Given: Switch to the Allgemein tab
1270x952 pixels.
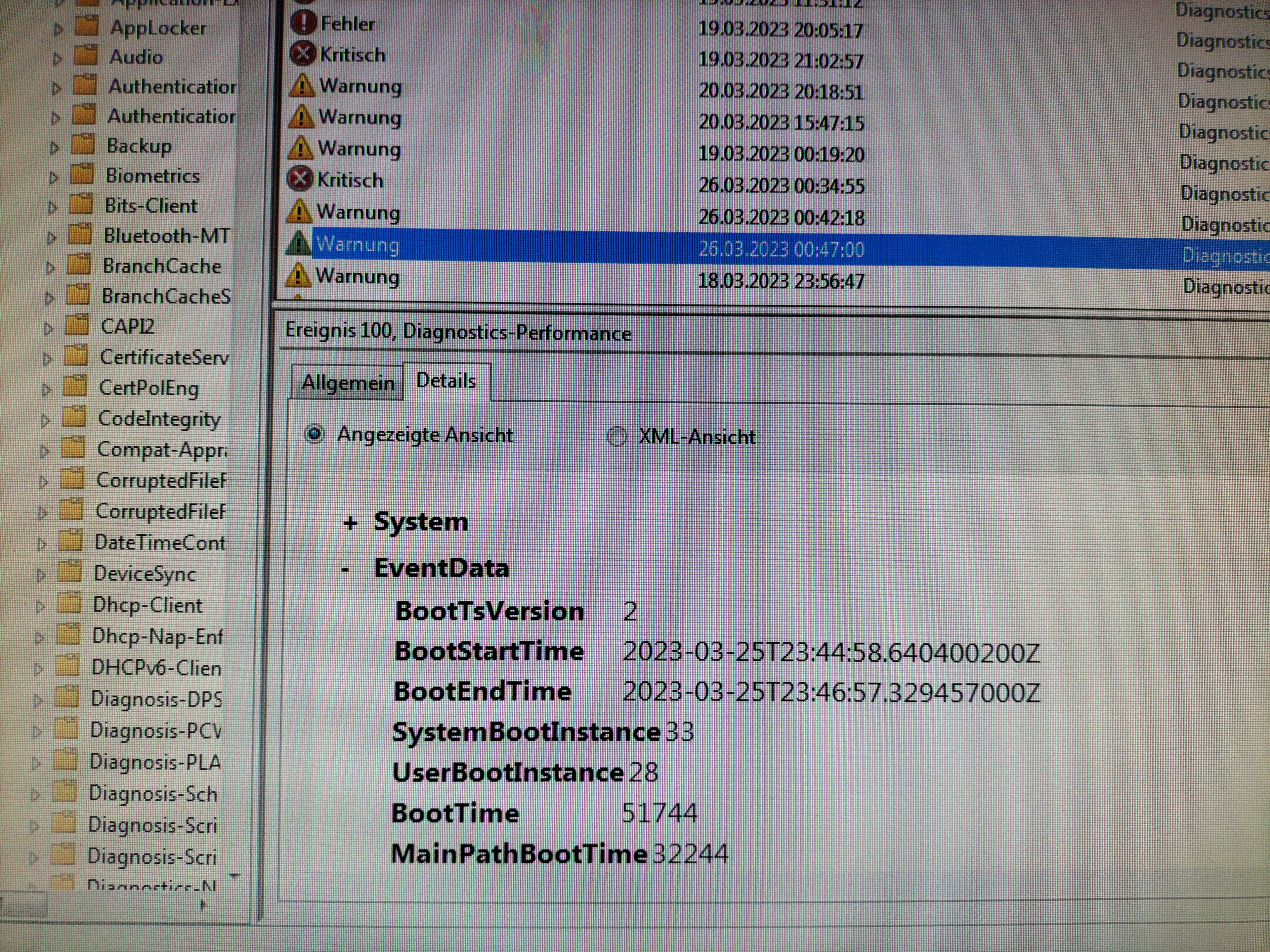Looking at the screenshot, I should click(347, 383).
